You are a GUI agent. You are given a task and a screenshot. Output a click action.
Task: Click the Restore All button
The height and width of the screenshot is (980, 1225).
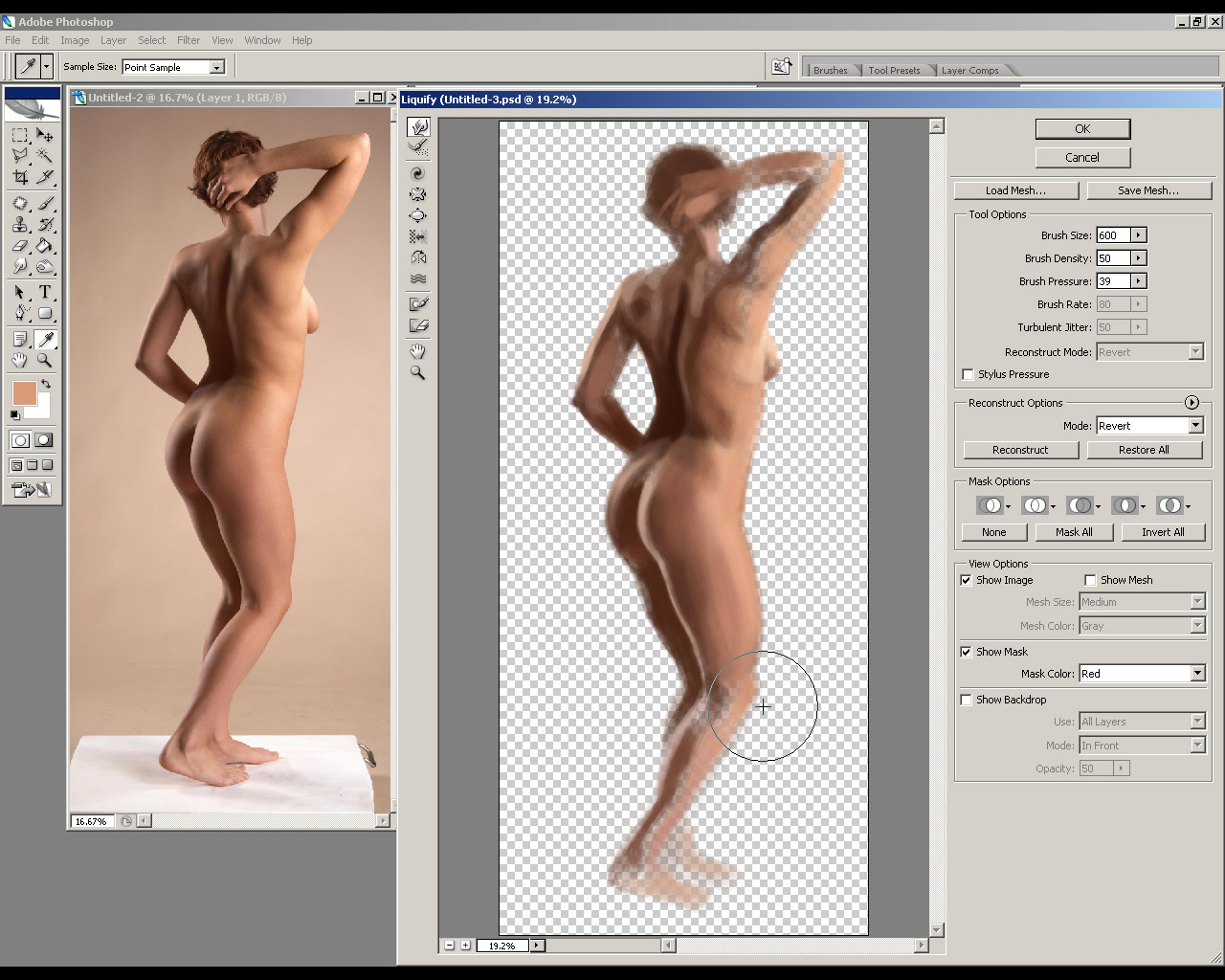tap(1144, 450)
